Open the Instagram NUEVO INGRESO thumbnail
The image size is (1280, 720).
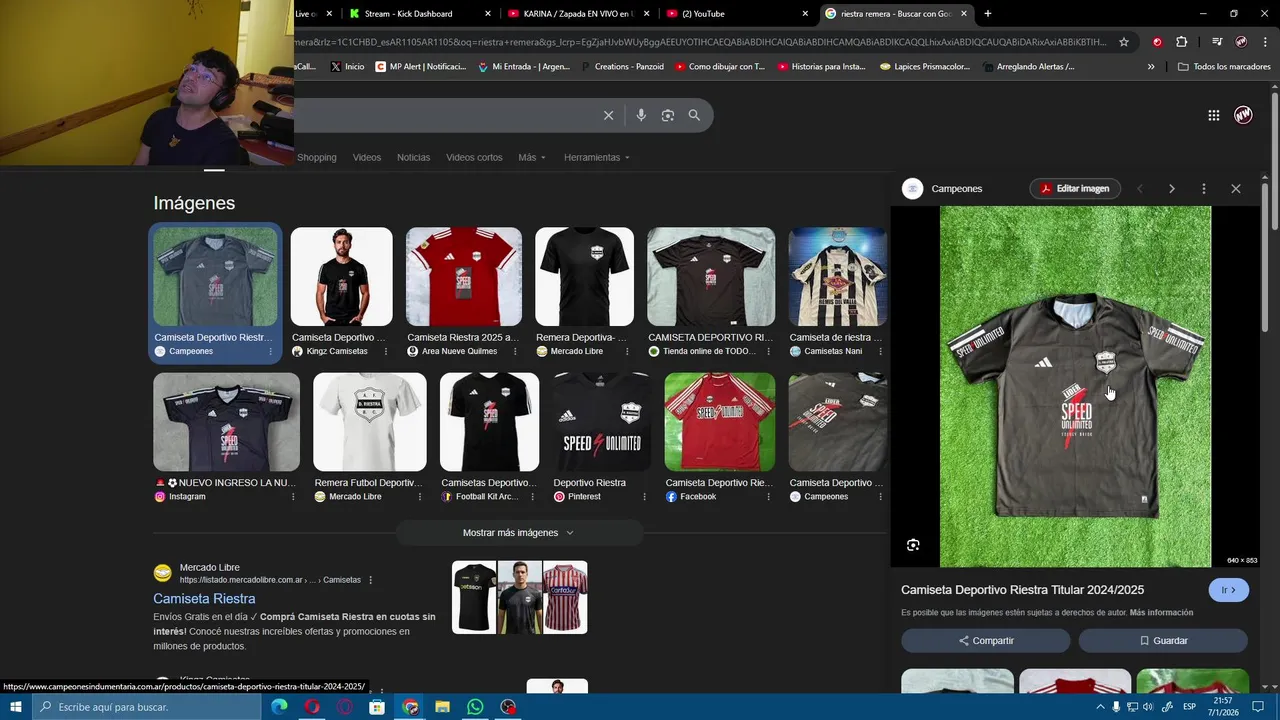click(x=226, y=422)
